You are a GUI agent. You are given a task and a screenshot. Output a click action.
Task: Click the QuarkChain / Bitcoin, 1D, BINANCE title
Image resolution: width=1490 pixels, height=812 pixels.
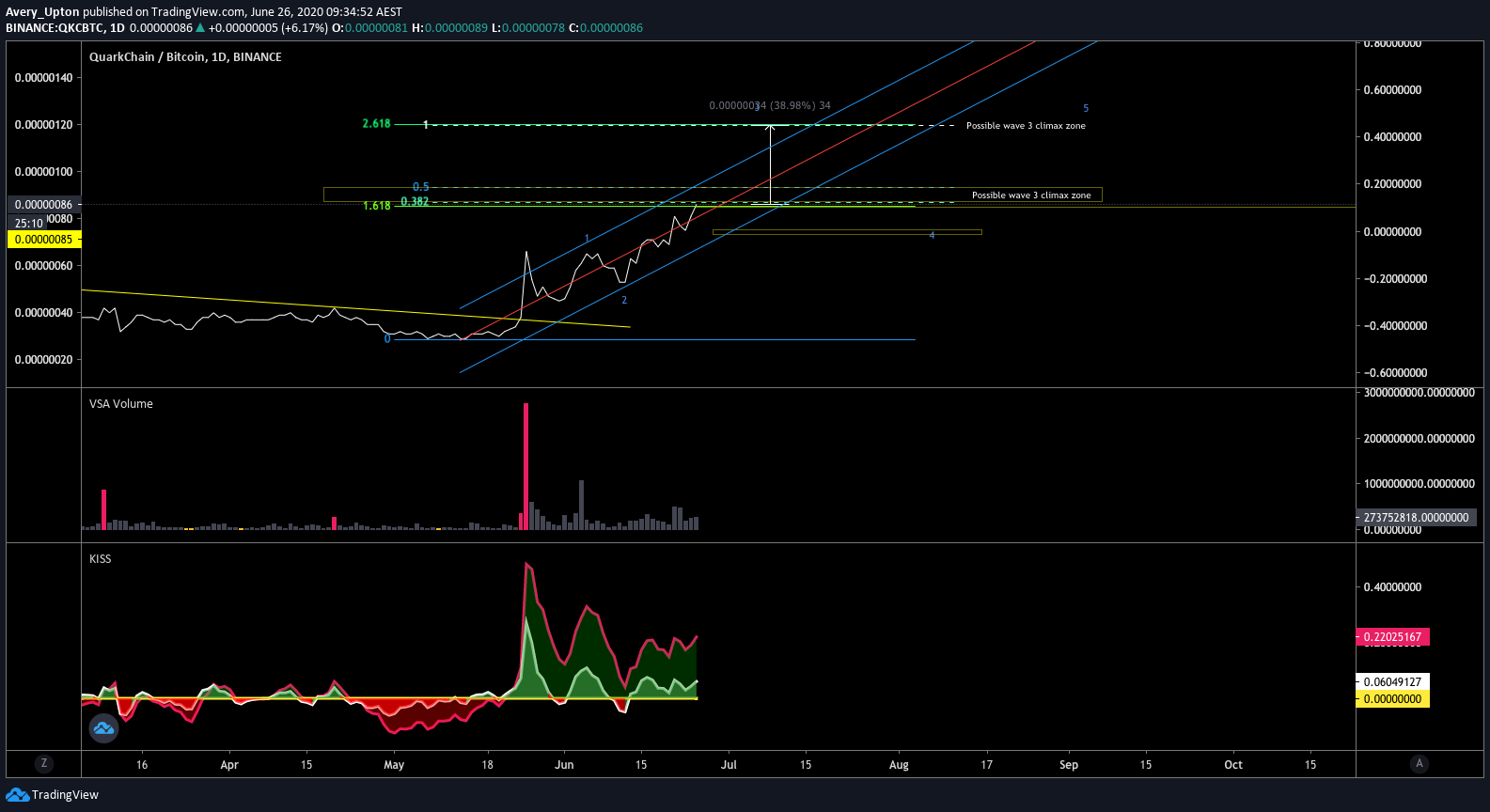click(185, 57)
